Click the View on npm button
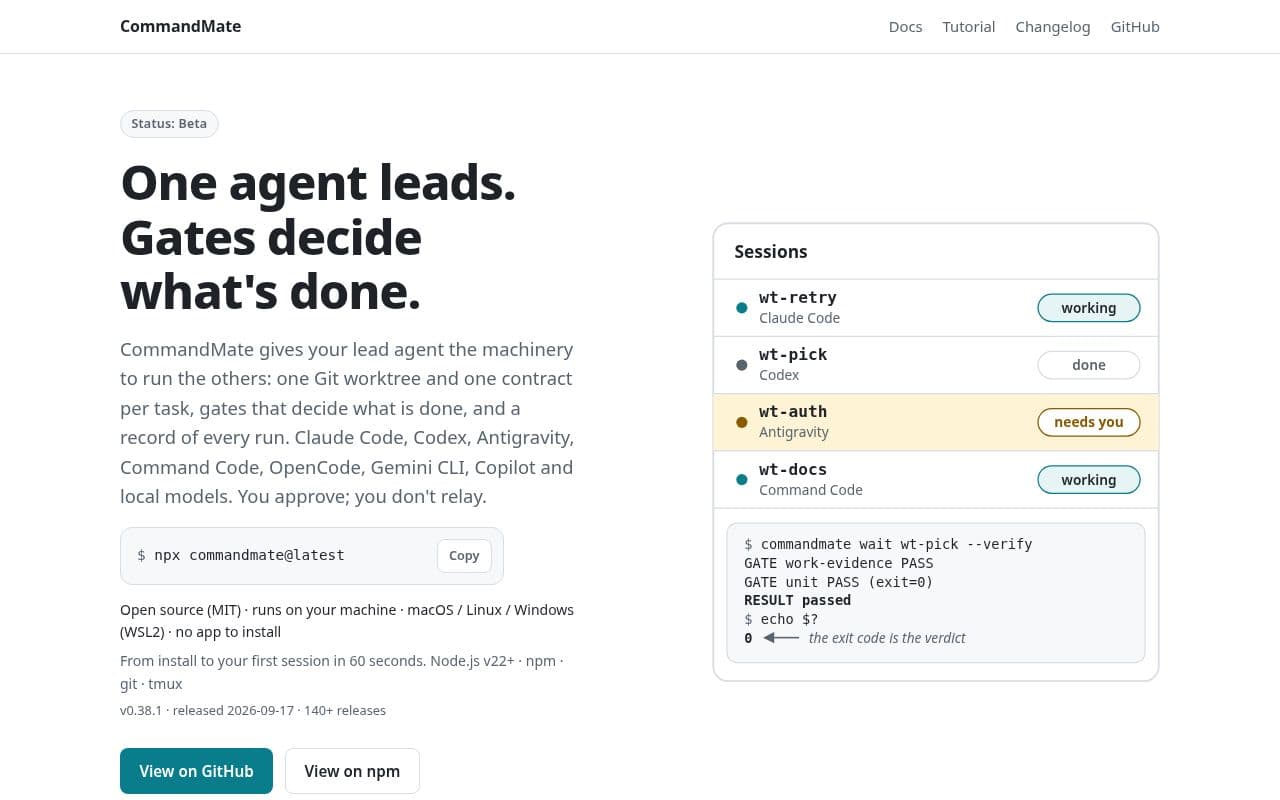Viewport: 1280px width, 800px height. coord(352,771)
